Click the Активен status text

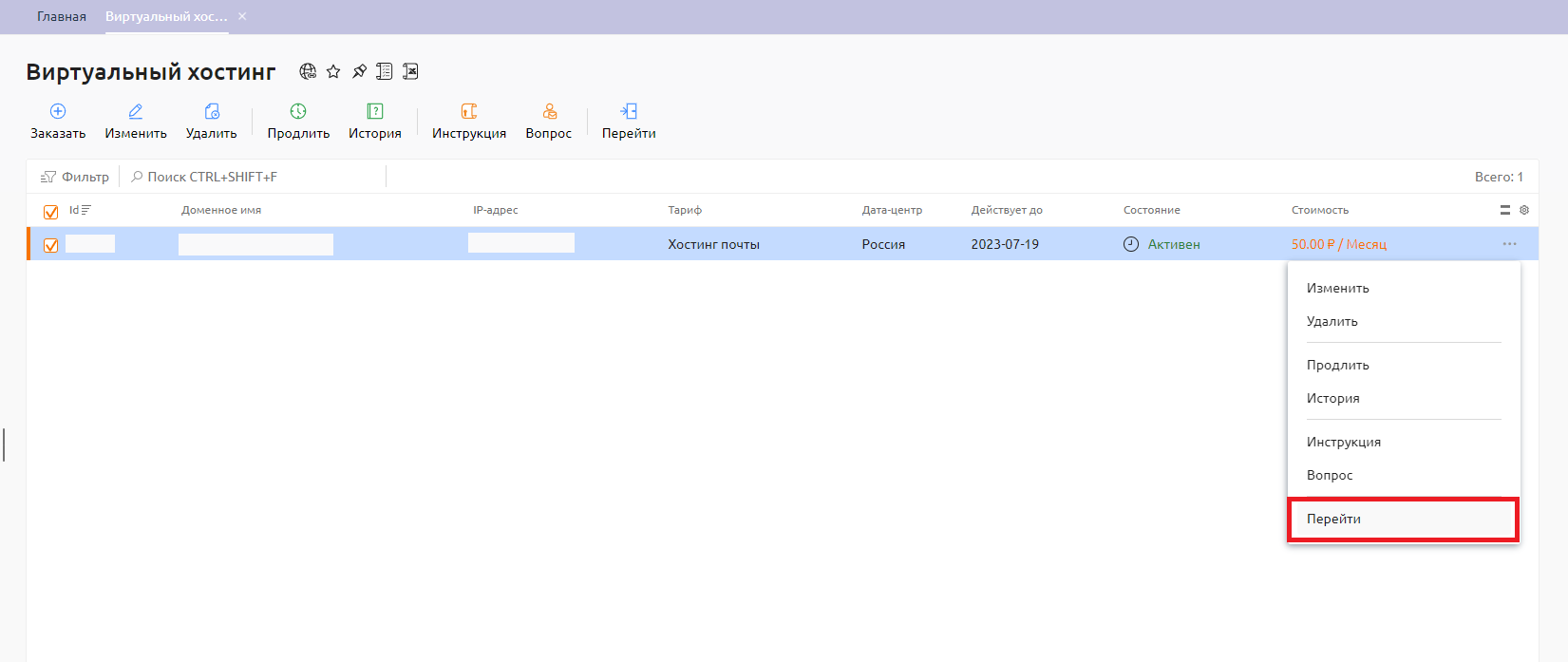pos(1174,244)
